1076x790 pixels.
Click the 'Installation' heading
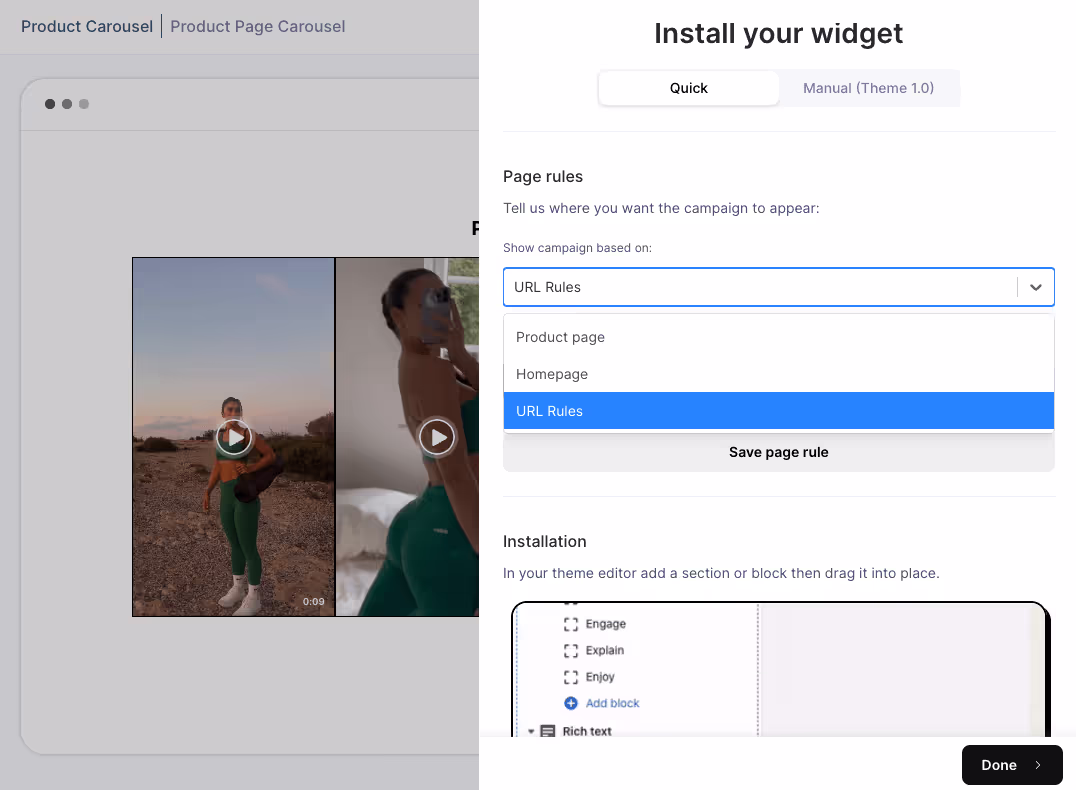coord(544,542)
